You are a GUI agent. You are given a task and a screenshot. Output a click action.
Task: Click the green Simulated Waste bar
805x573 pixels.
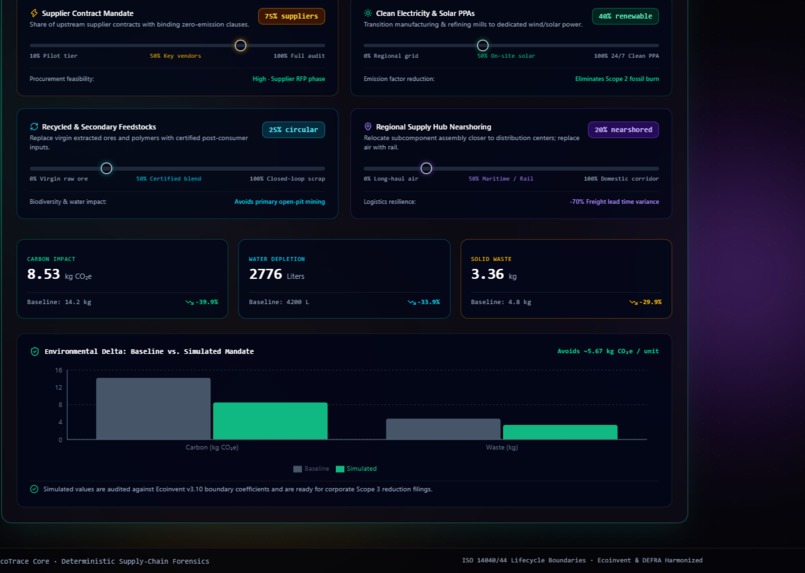(x=560, y=432)
